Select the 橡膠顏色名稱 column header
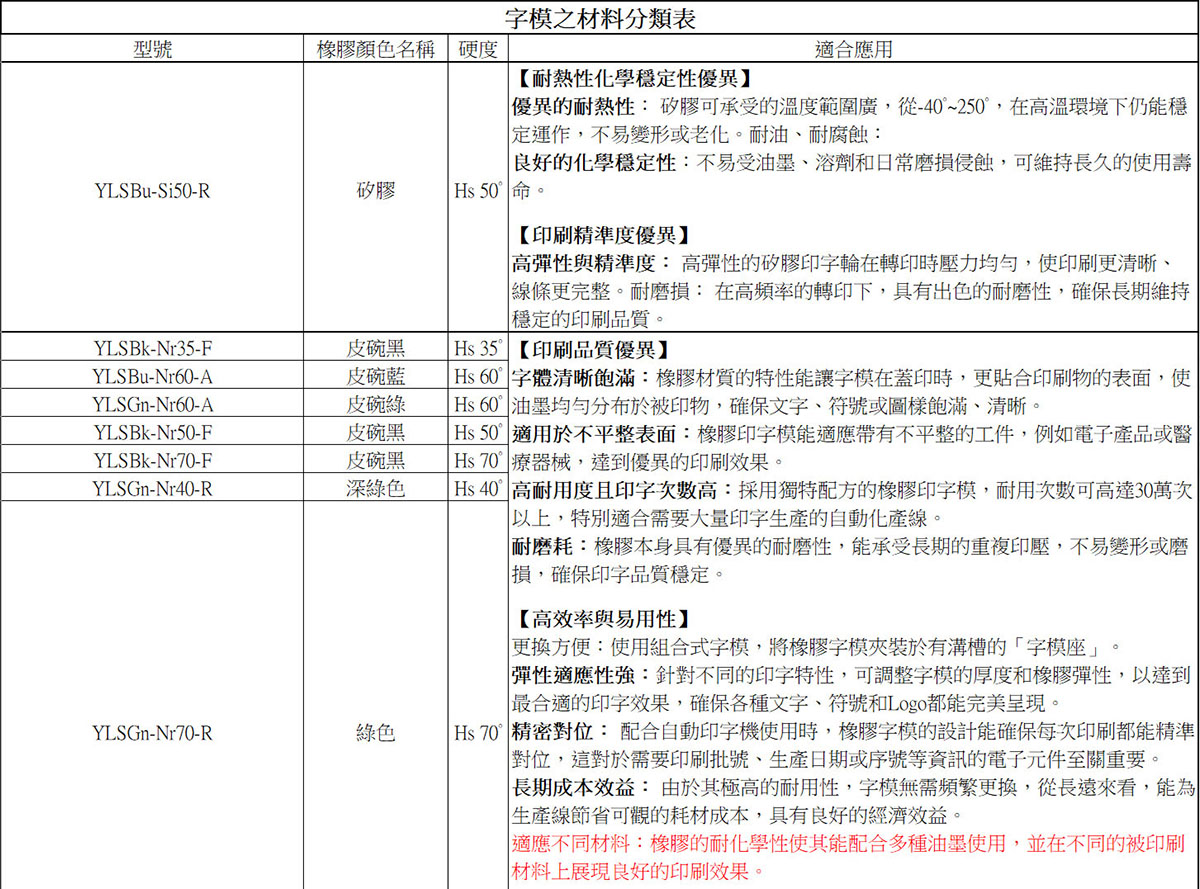This screenshot has height=889, width=1200. coord(376,50)
